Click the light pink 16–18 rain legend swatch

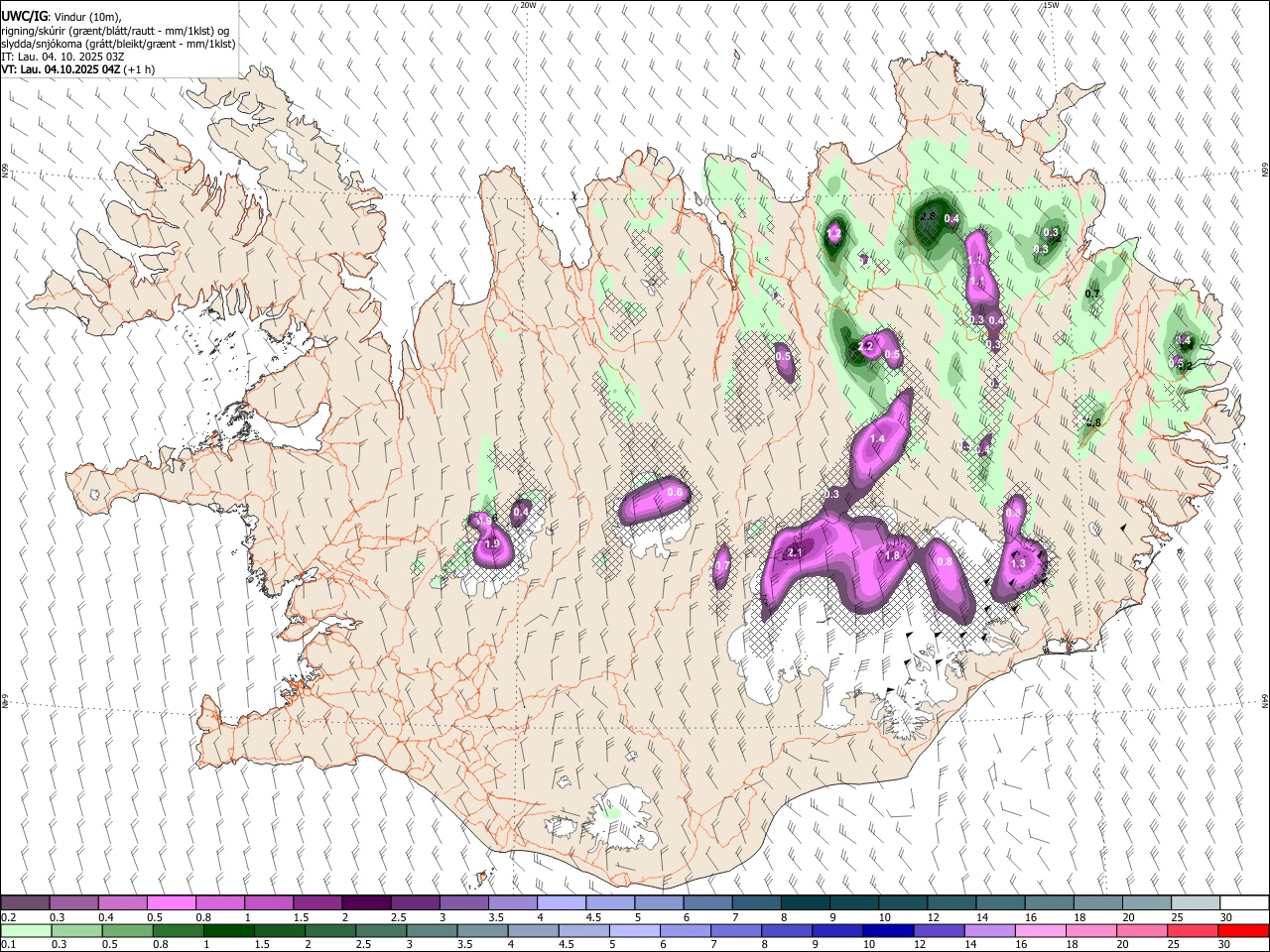[1040, 930]
